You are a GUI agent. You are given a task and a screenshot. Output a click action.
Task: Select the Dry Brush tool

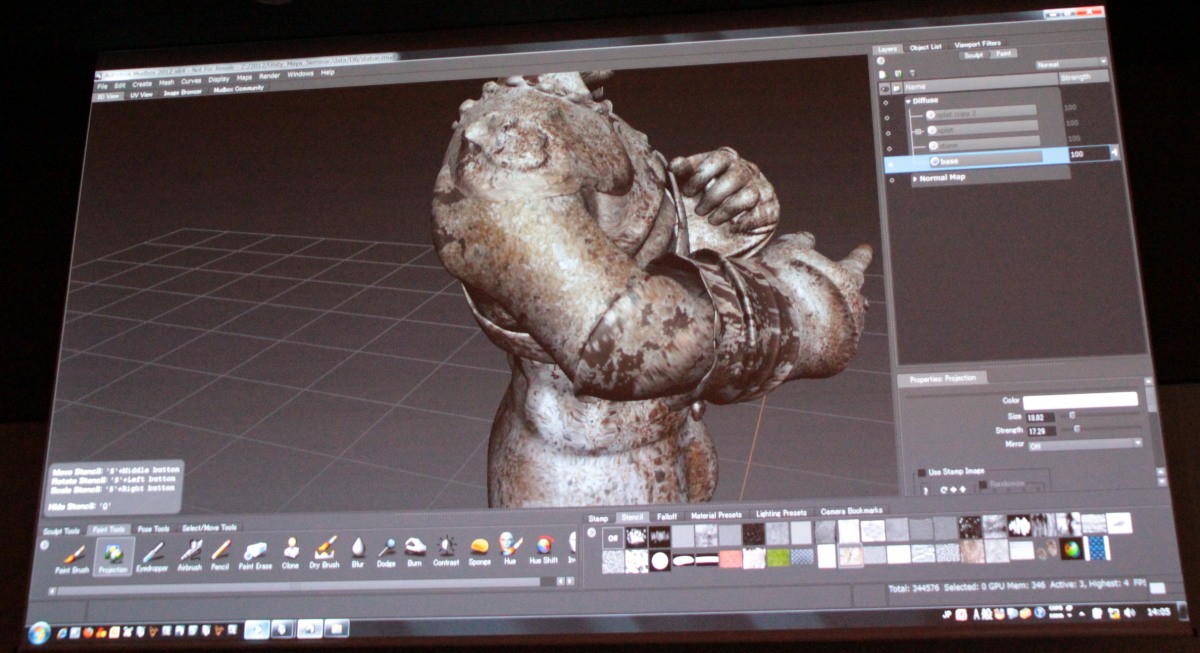pos(325,549)
